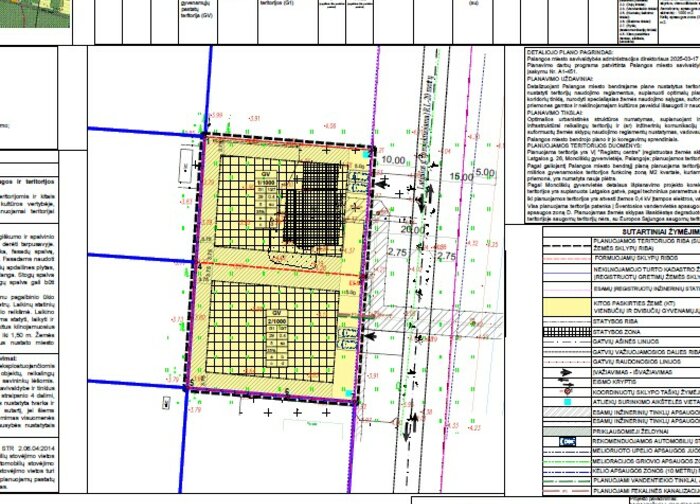
Task: Click the grey-green 'PRIKLAUSOMIEJI ŽELDYNAI' legend swatch
Action: [567, 432]
